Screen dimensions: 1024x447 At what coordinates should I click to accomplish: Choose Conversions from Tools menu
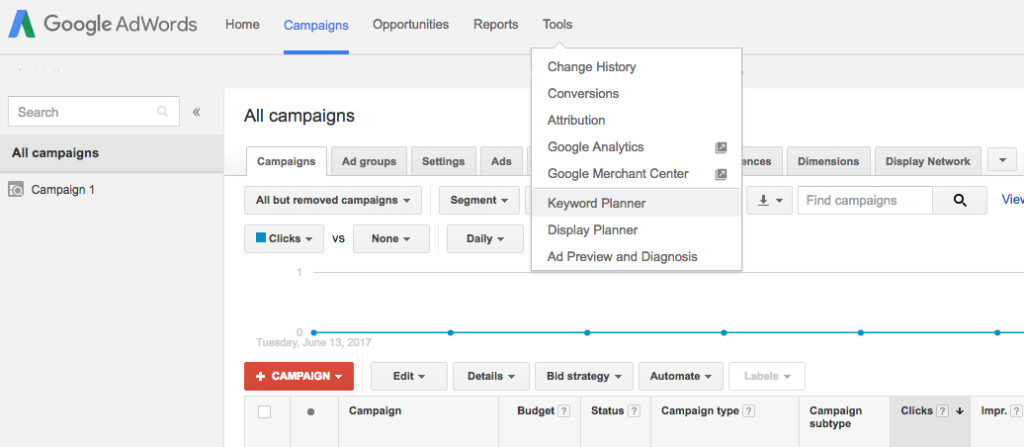[x=637, y=93]
